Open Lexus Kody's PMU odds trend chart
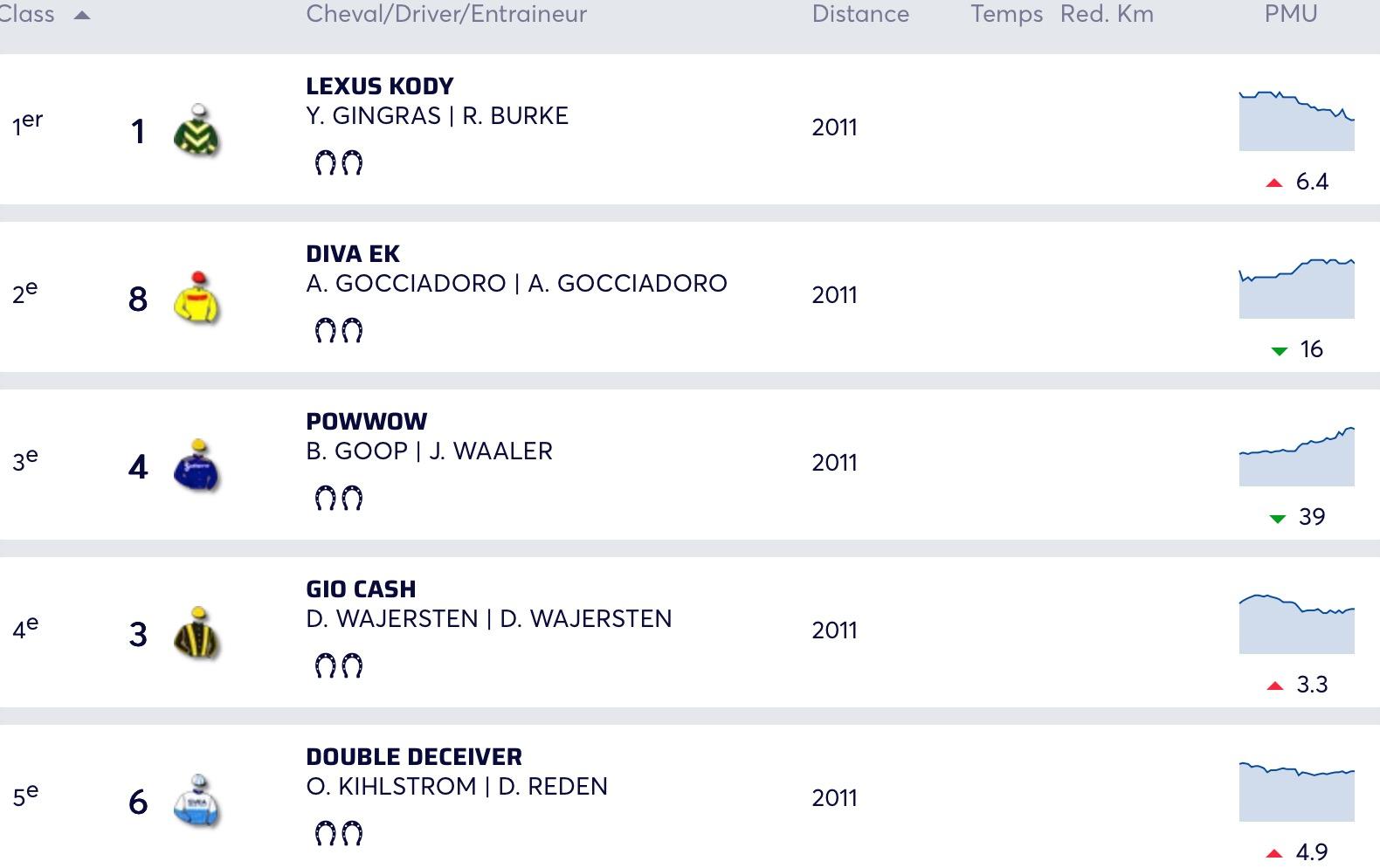The image size is (1380, 868). pyautogui.click(x=1296, y=121)
